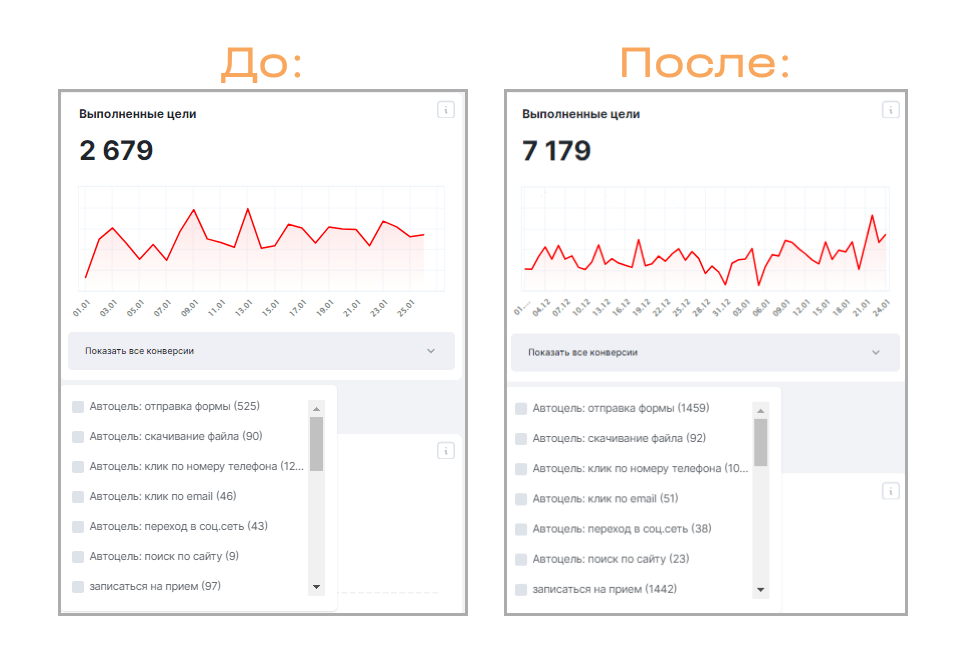Click info icon in the 2 679 goals card

[x=446, y=110]
